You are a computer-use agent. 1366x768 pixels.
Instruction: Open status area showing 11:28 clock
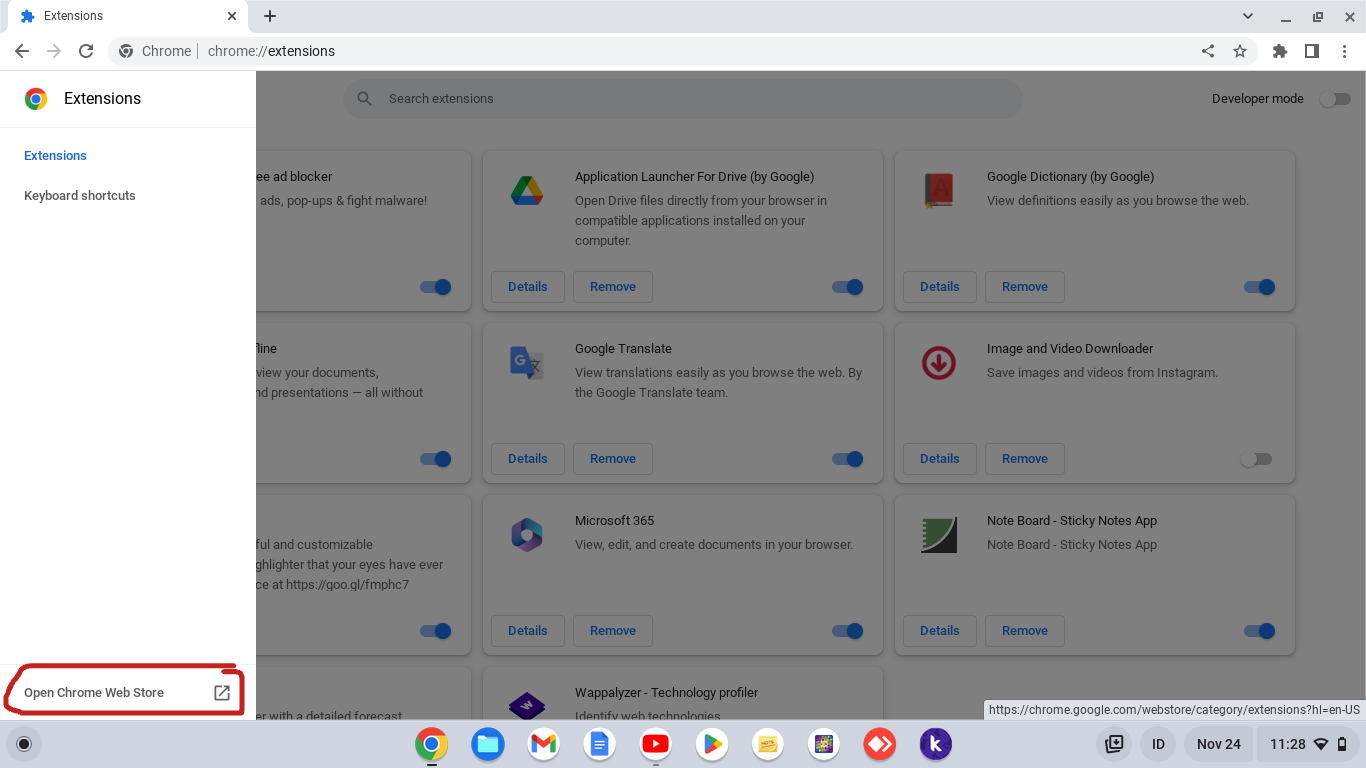pos(1309,744)
